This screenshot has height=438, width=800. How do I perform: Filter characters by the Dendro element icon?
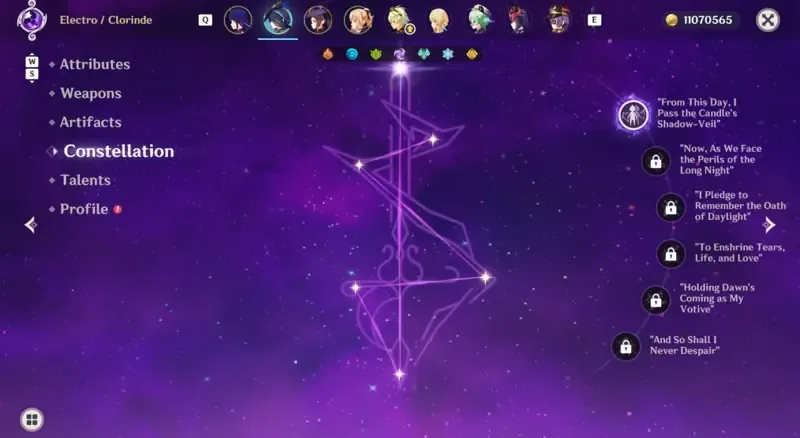[x=376, y=54]
